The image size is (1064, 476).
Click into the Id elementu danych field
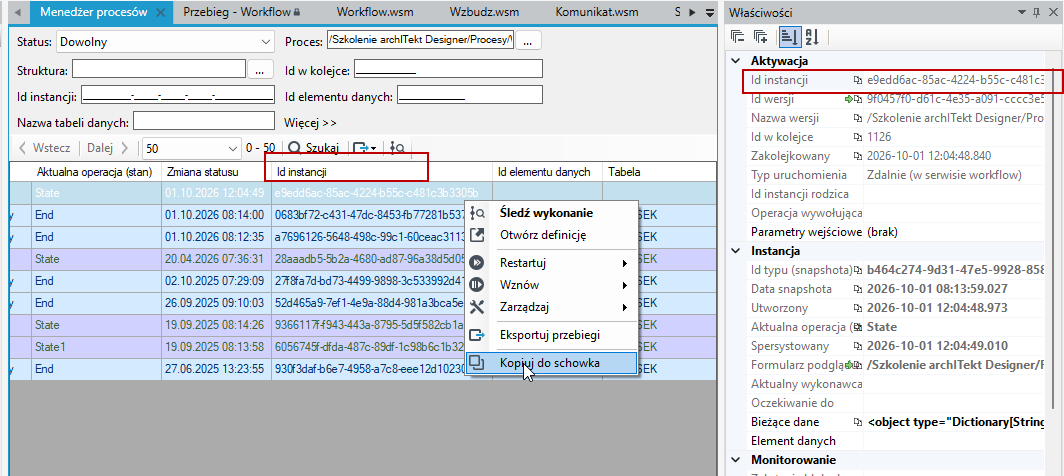470,96
